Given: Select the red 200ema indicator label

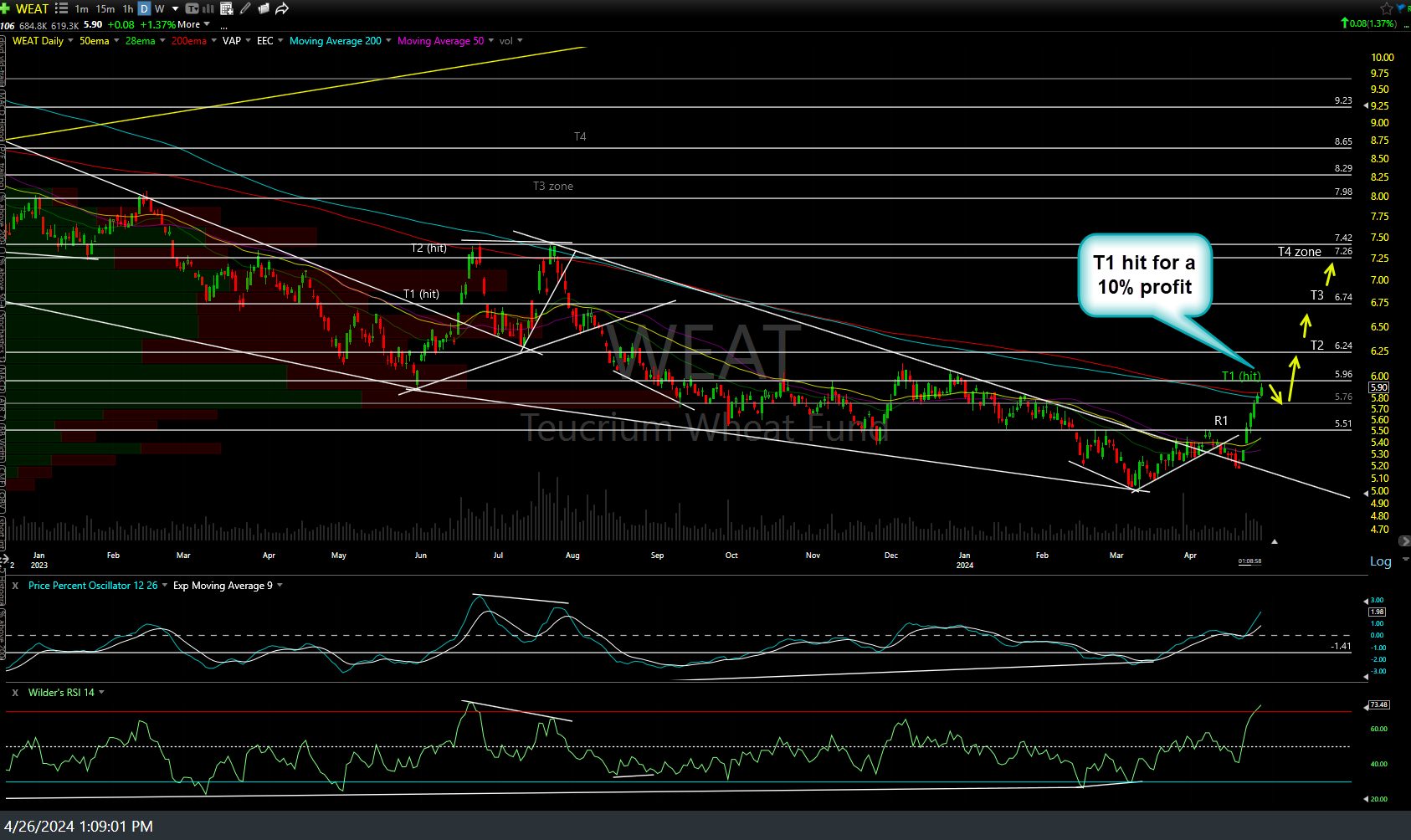Looking at the screenshot, I should coord(189,40).
